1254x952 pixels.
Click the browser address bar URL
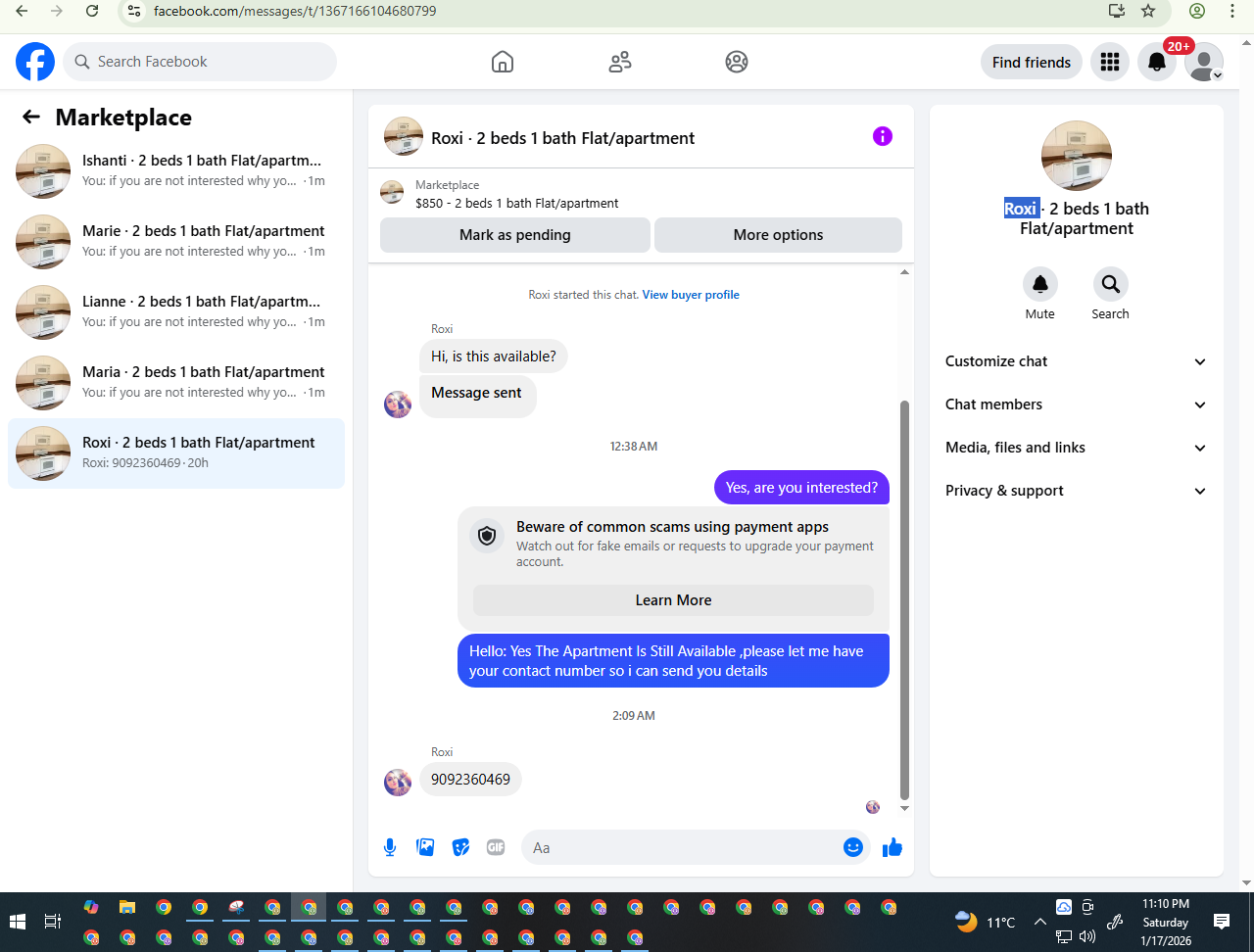[x=295, y=11]
